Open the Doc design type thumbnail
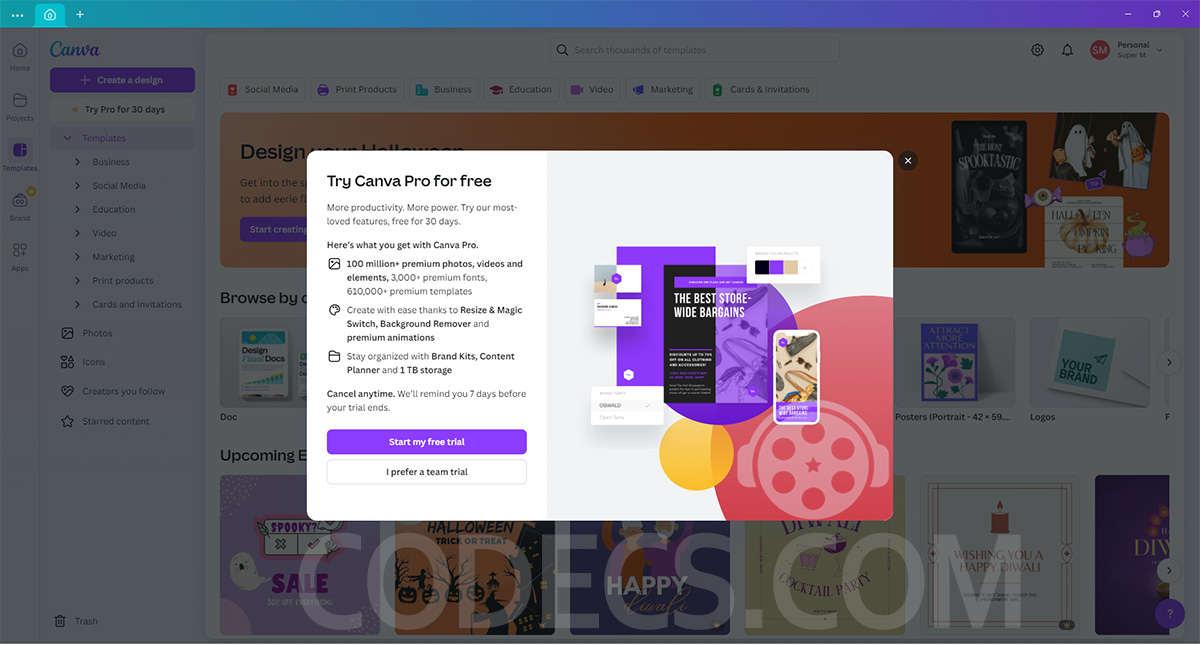 [x=263, y=362]
